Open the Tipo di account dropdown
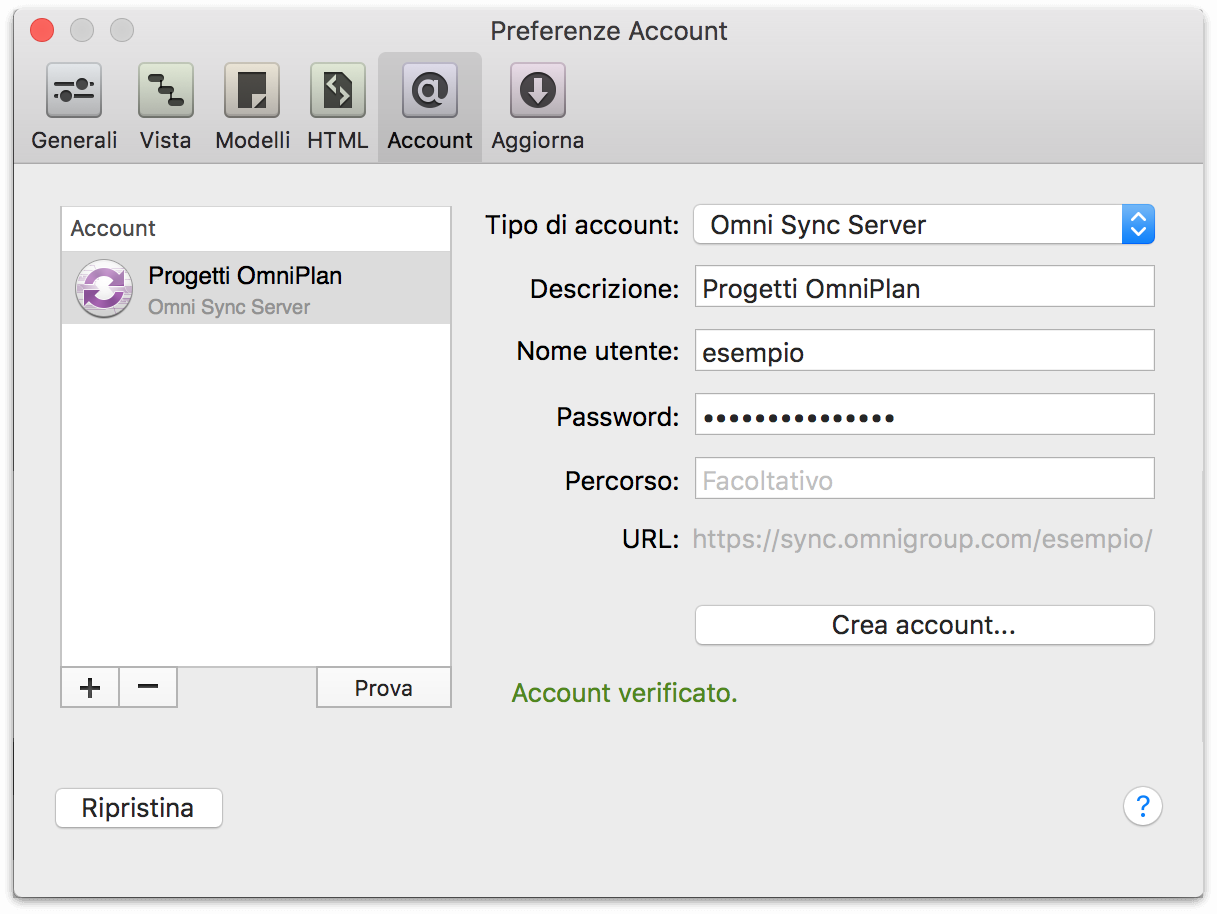This screenshot has height=914, width=1217. point(1138,224)
